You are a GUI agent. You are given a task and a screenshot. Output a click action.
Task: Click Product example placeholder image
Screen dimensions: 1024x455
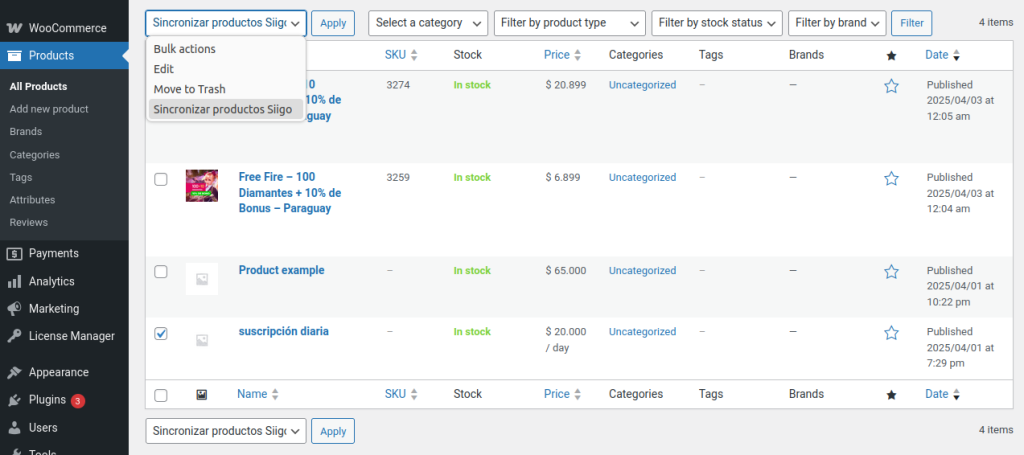[202, 279]
